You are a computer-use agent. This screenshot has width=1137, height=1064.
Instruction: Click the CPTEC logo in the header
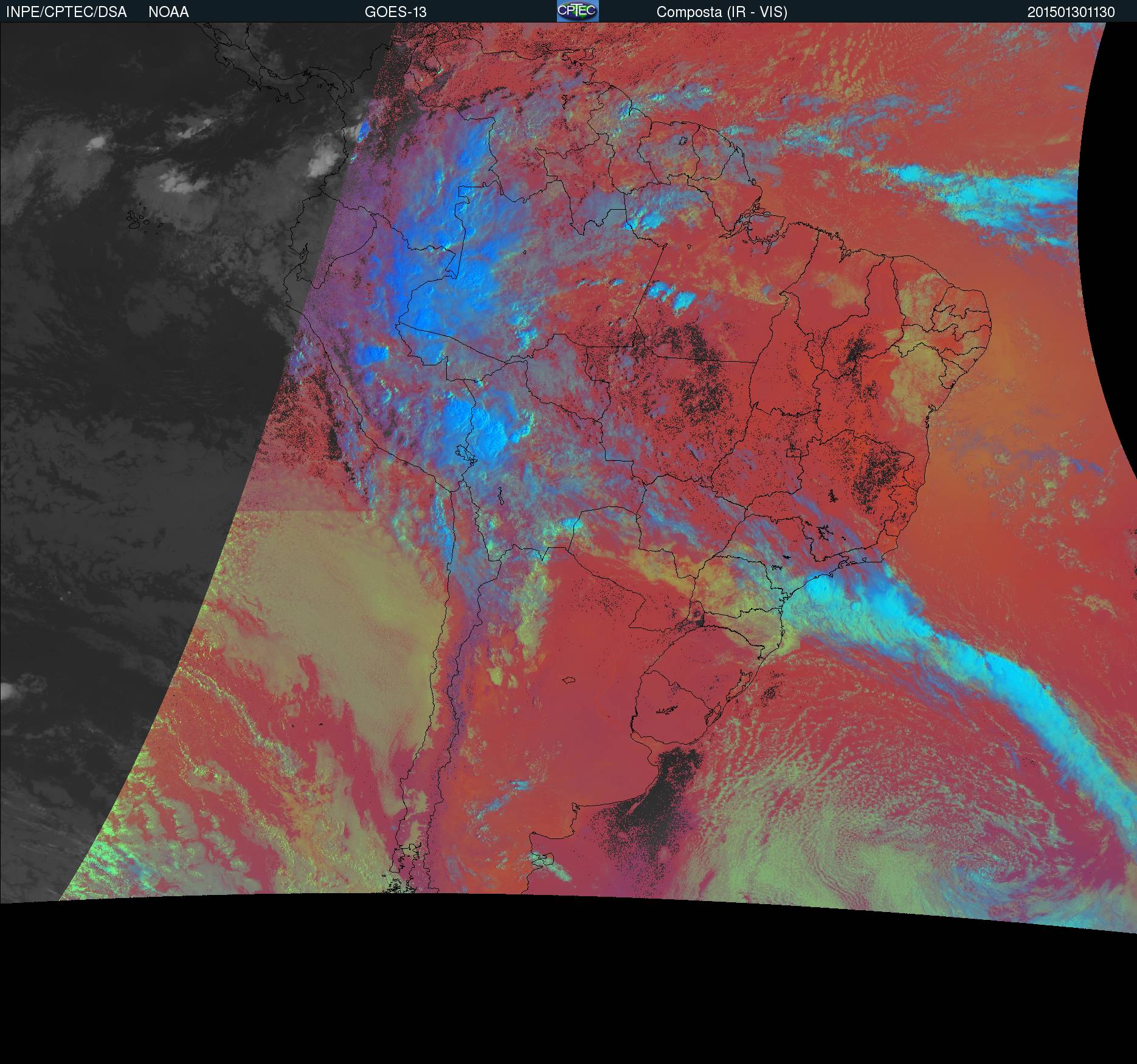[x=578, y=11]
